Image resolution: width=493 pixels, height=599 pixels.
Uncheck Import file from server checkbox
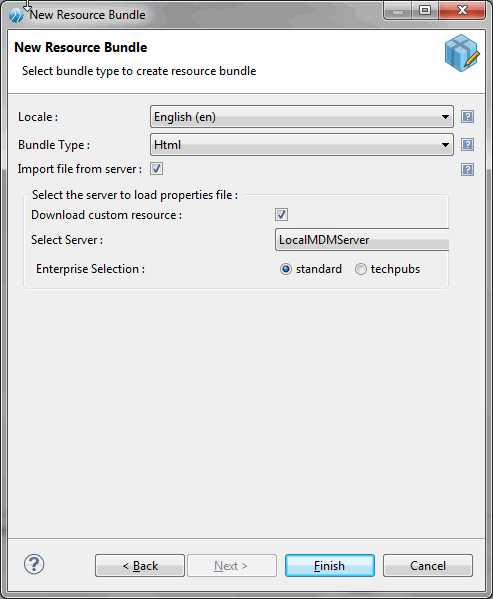tap(156, 168)
